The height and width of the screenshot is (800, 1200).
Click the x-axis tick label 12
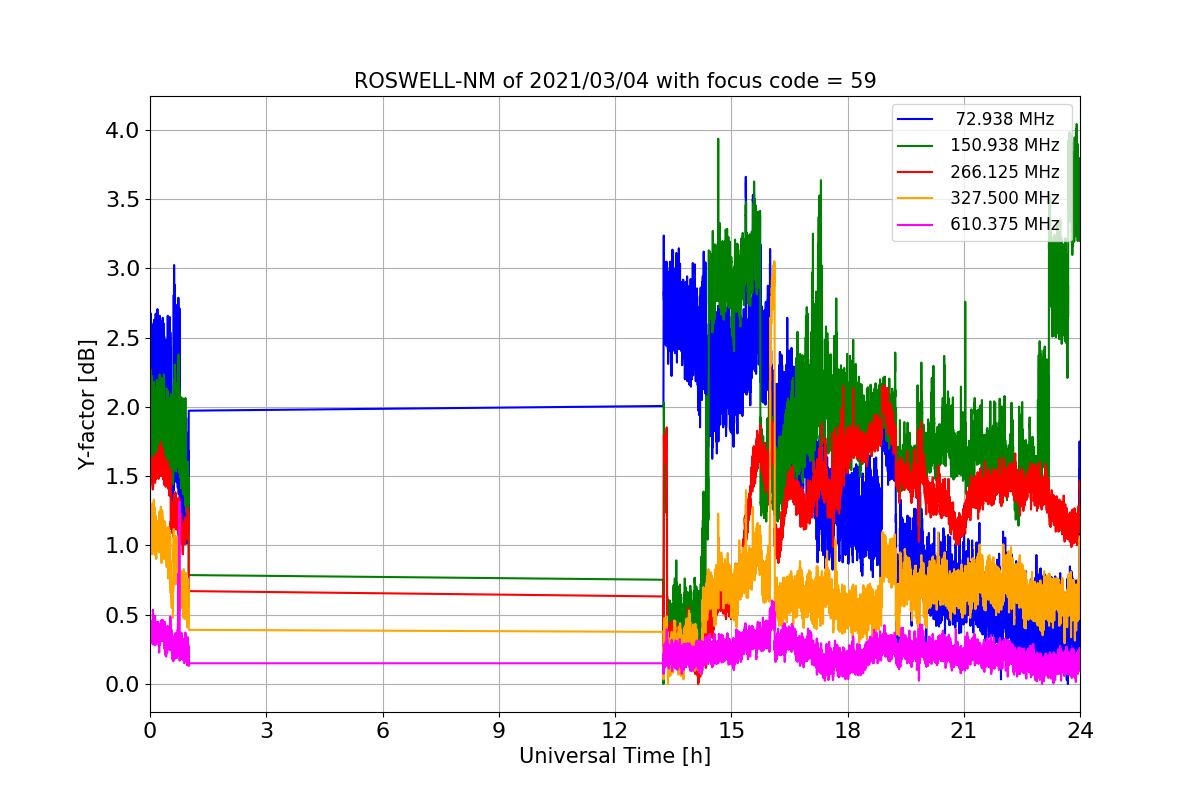tap(615, 730)
